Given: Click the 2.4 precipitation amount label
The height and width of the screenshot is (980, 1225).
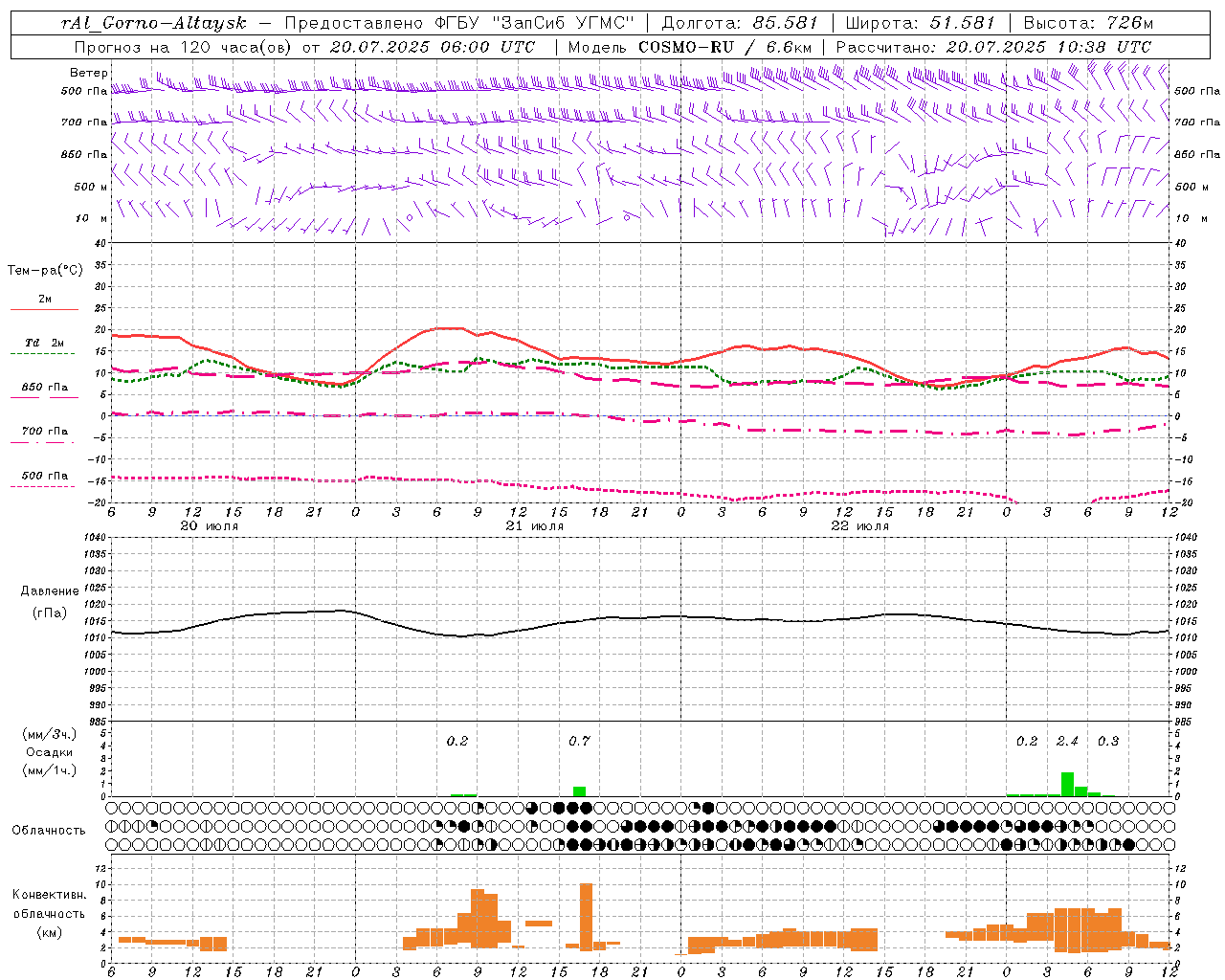Looking at the screenshot, I should click(1067, 741).
